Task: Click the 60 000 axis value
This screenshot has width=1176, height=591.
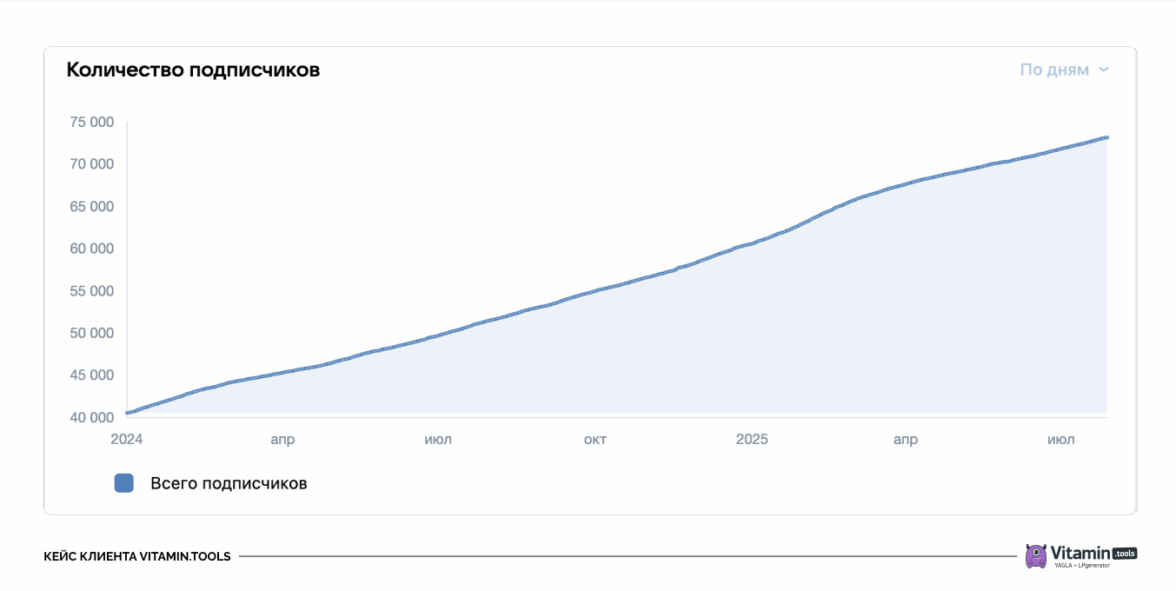Action: coord(91,249)
